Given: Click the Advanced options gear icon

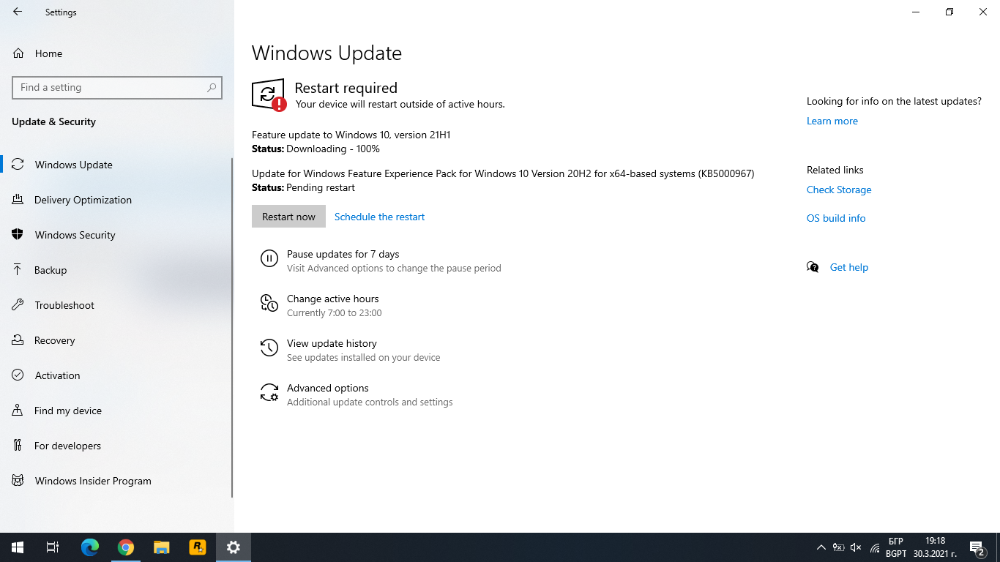Looking at the screenshot, I should (x=269, y=392).
